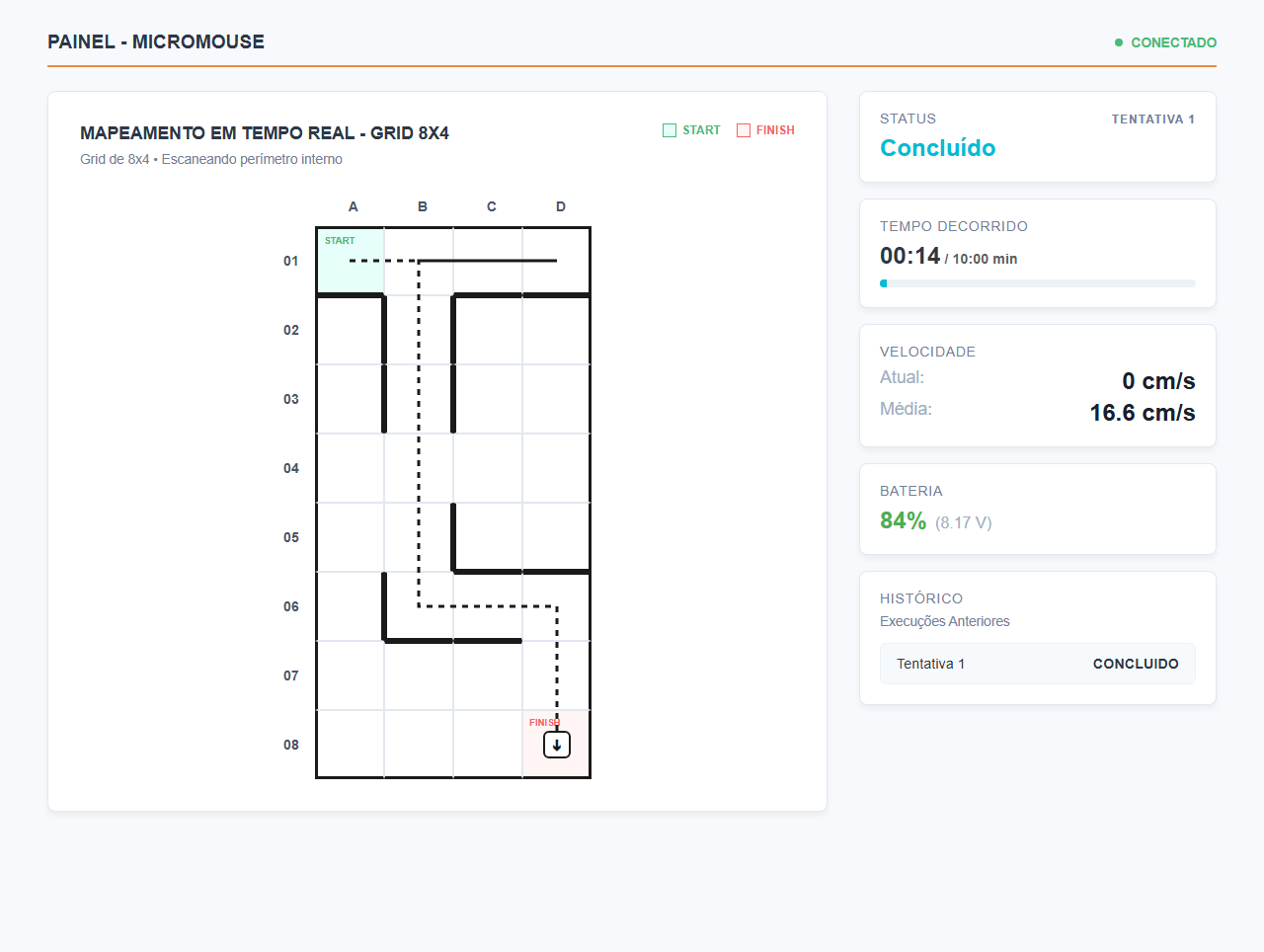Click the Concluído status value
1264x952 pixels.
click(x=938, y=148)
